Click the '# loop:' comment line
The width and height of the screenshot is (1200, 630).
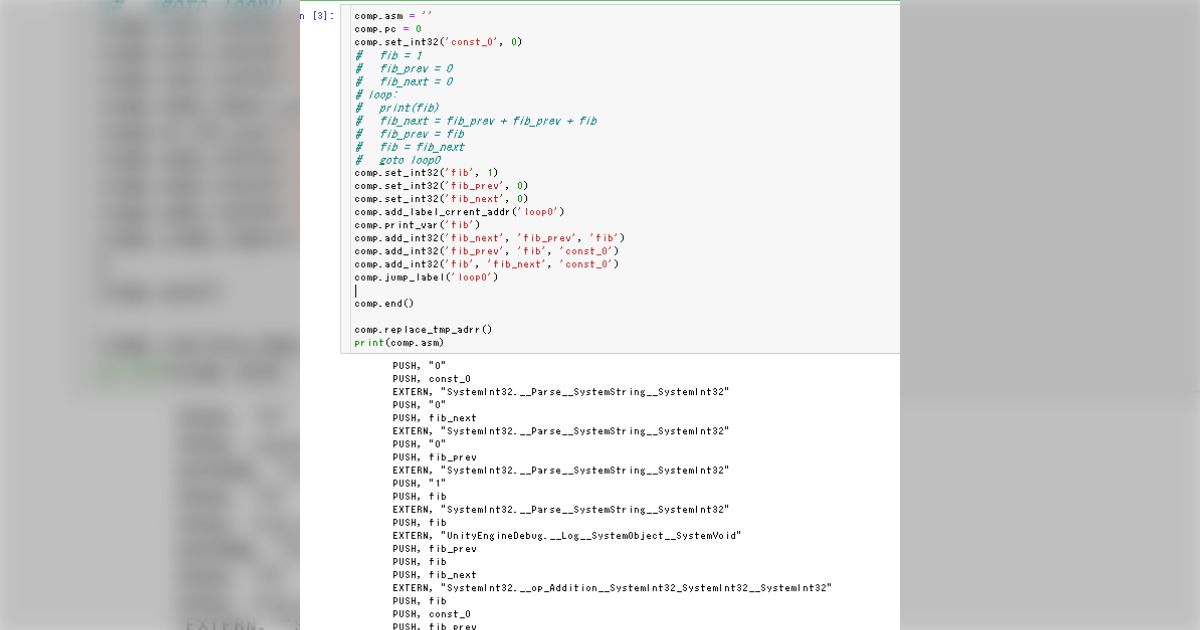(375, 95)
